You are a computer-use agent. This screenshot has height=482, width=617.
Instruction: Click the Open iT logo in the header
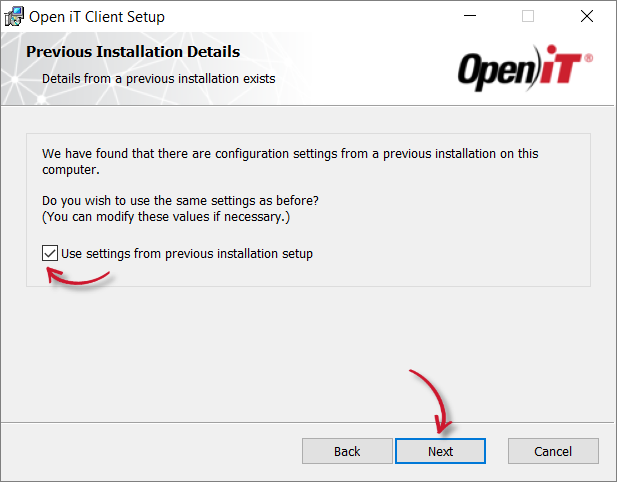pyautogui.click(x=524, y=69)
